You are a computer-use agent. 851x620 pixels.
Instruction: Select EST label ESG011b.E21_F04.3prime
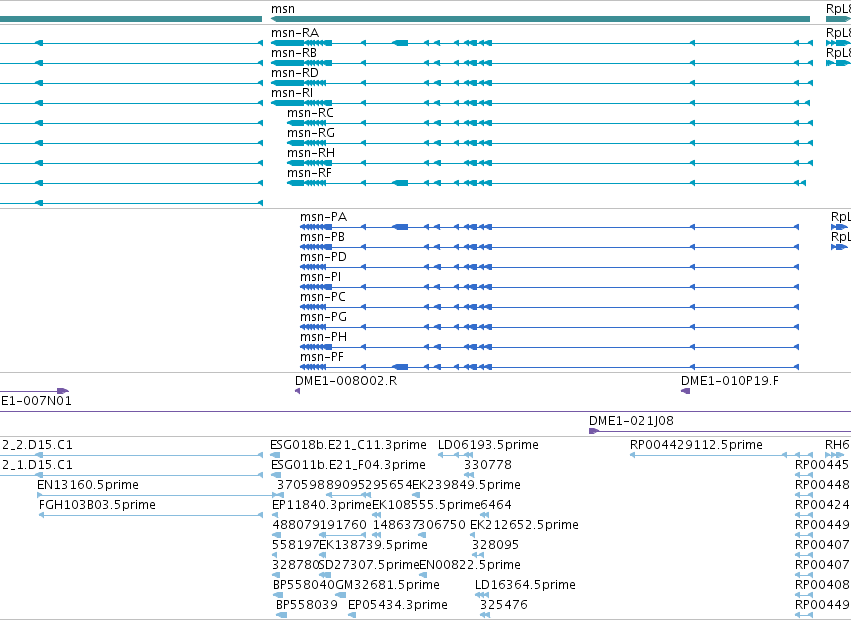[x=348, y=465]
